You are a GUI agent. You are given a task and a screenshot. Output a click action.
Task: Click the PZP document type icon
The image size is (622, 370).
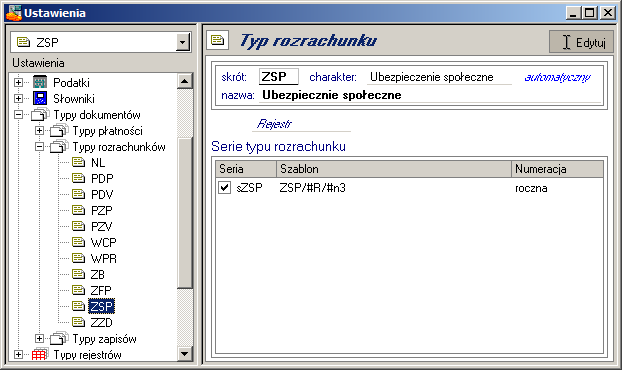(79, 210)
